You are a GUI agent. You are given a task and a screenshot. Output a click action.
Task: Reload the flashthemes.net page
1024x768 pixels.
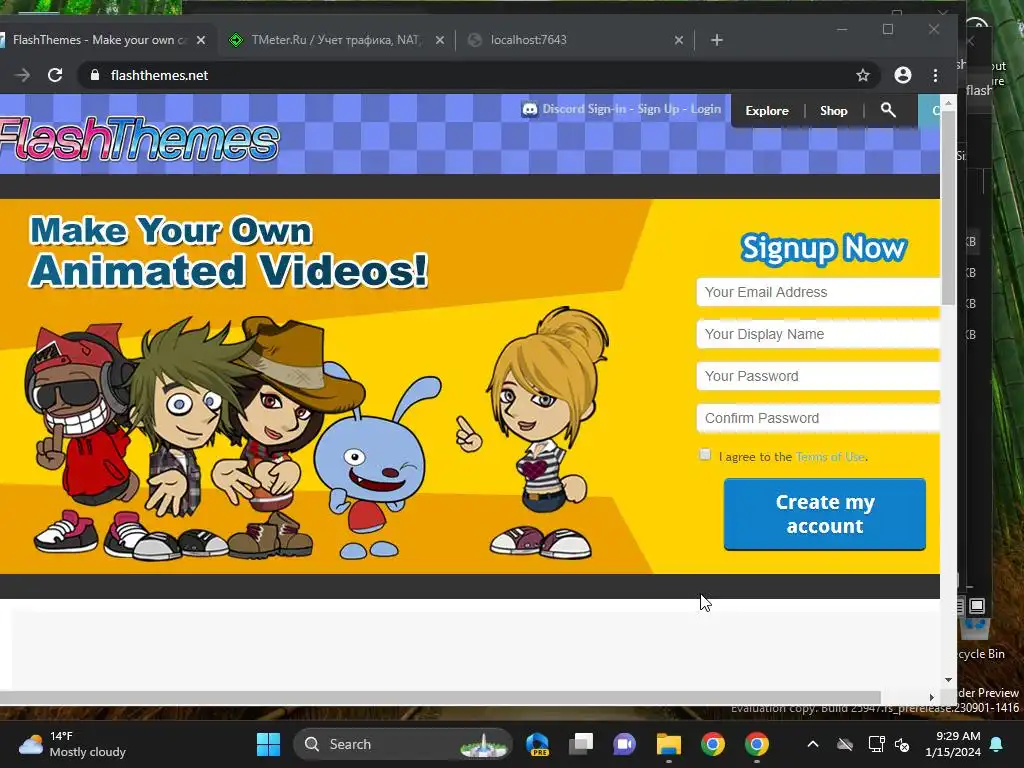pyautogui.click(x=55, y=75)
